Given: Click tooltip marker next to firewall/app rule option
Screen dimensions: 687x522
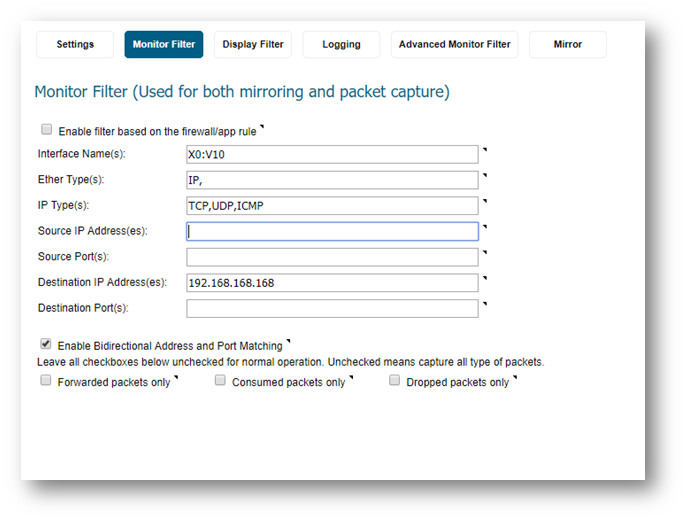Looking at the screenshot, I should 262,127.
